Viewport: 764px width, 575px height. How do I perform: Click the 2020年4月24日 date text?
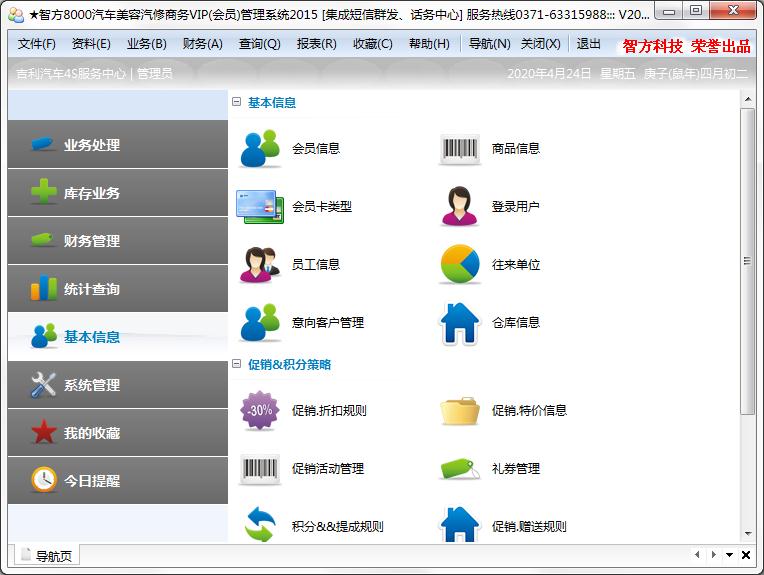[x=549, y=74]
